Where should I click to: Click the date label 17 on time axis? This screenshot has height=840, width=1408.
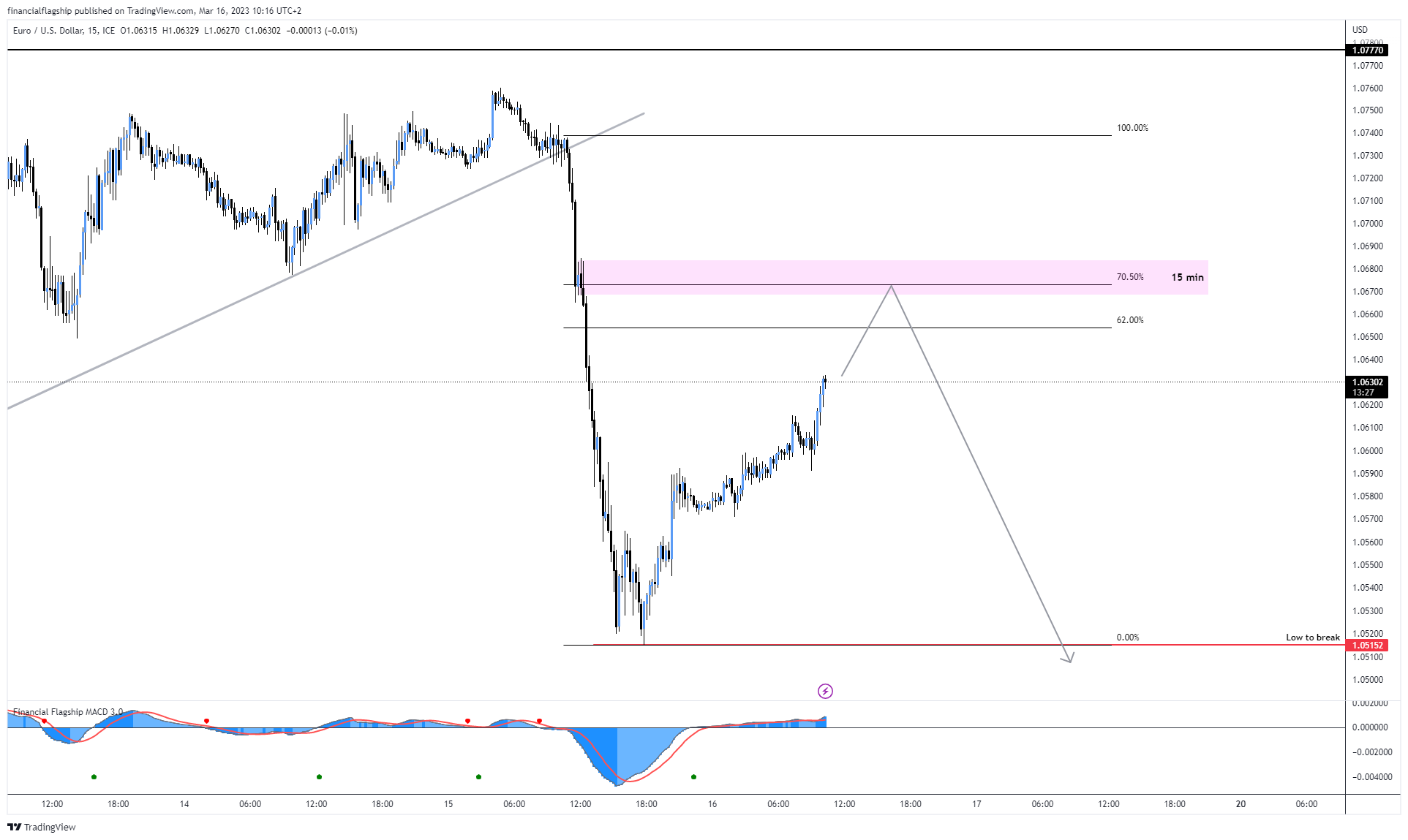click(x=976, y=804)
